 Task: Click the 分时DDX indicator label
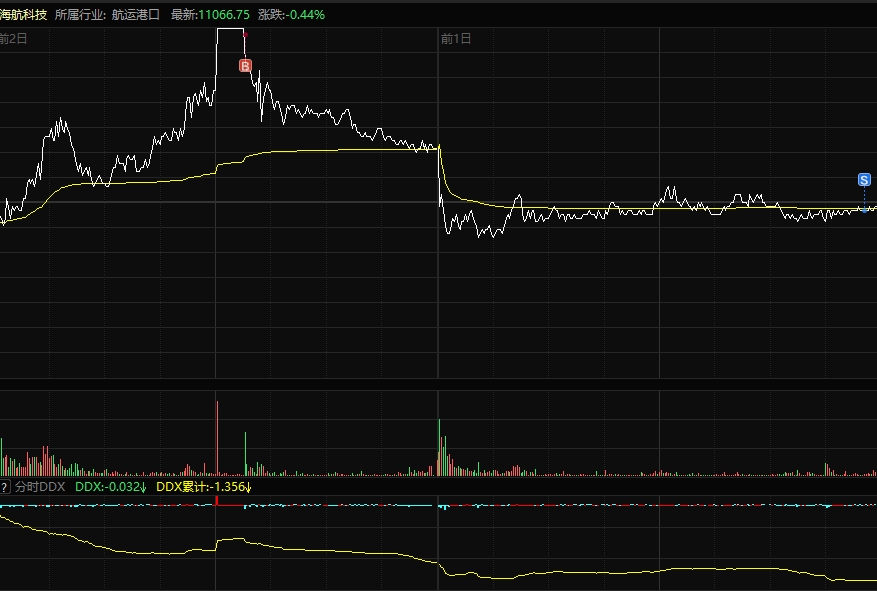coord(40,486)
